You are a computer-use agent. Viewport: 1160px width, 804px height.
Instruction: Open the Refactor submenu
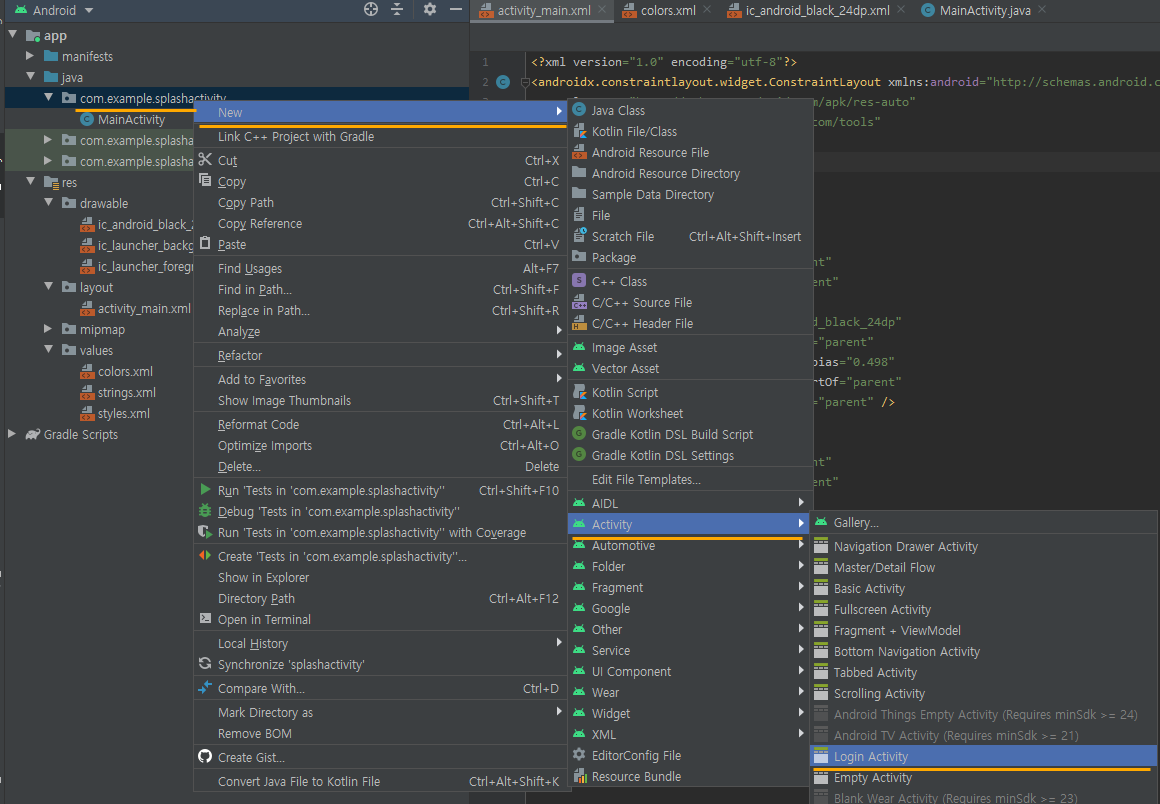380,356
